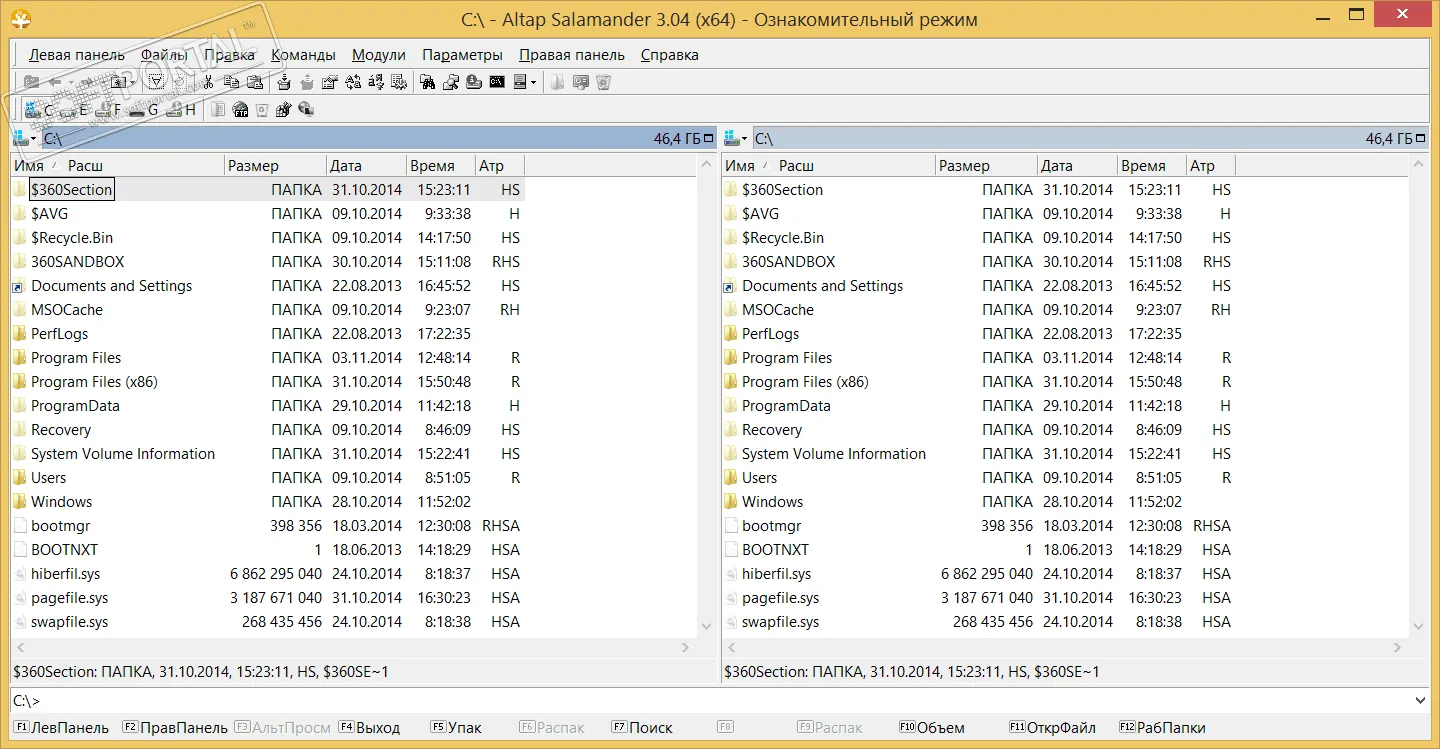Select ProgramData in the right panel

coord(786,406)
